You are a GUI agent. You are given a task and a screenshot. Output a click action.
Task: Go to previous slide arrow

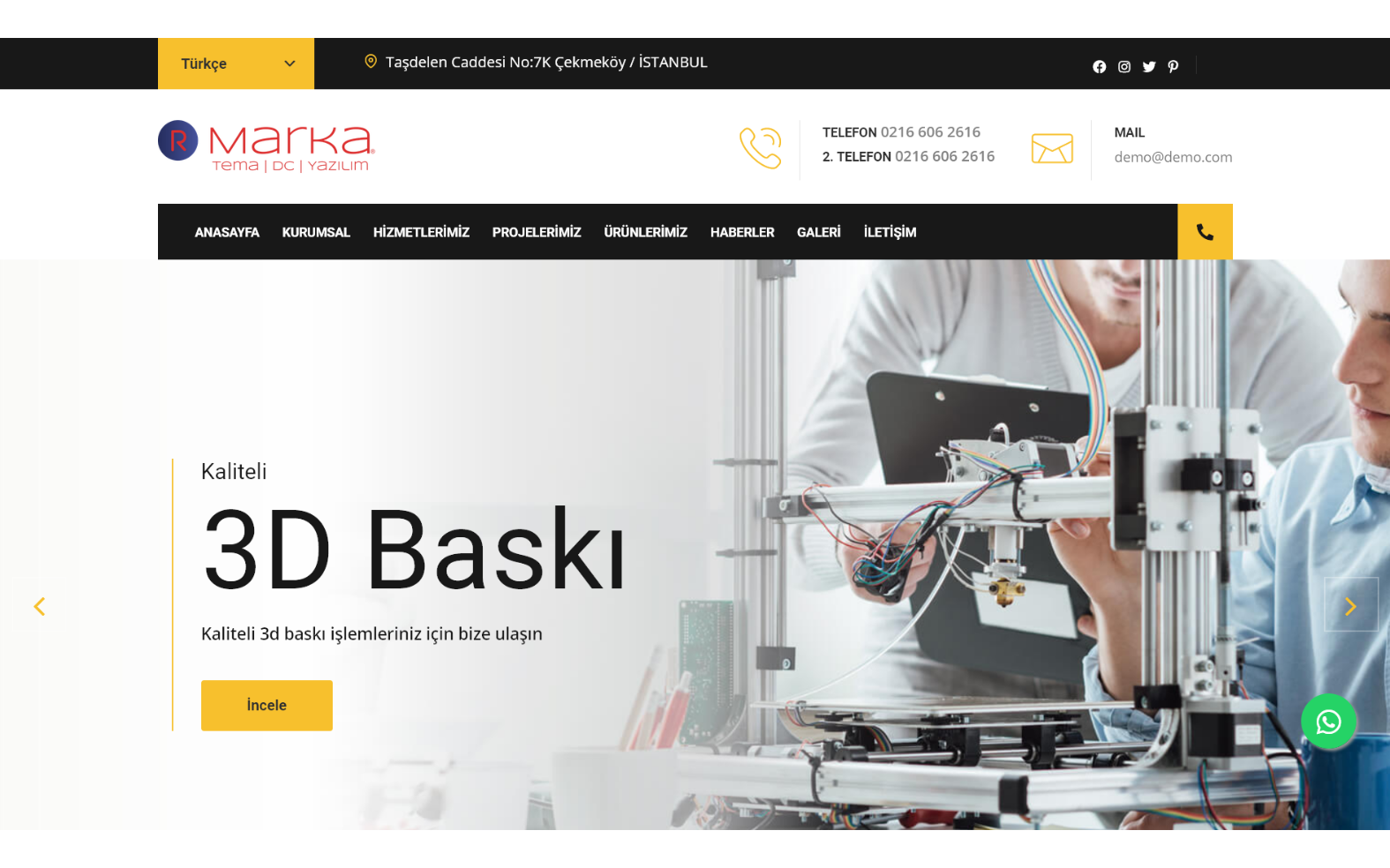[x=39, y=606]
